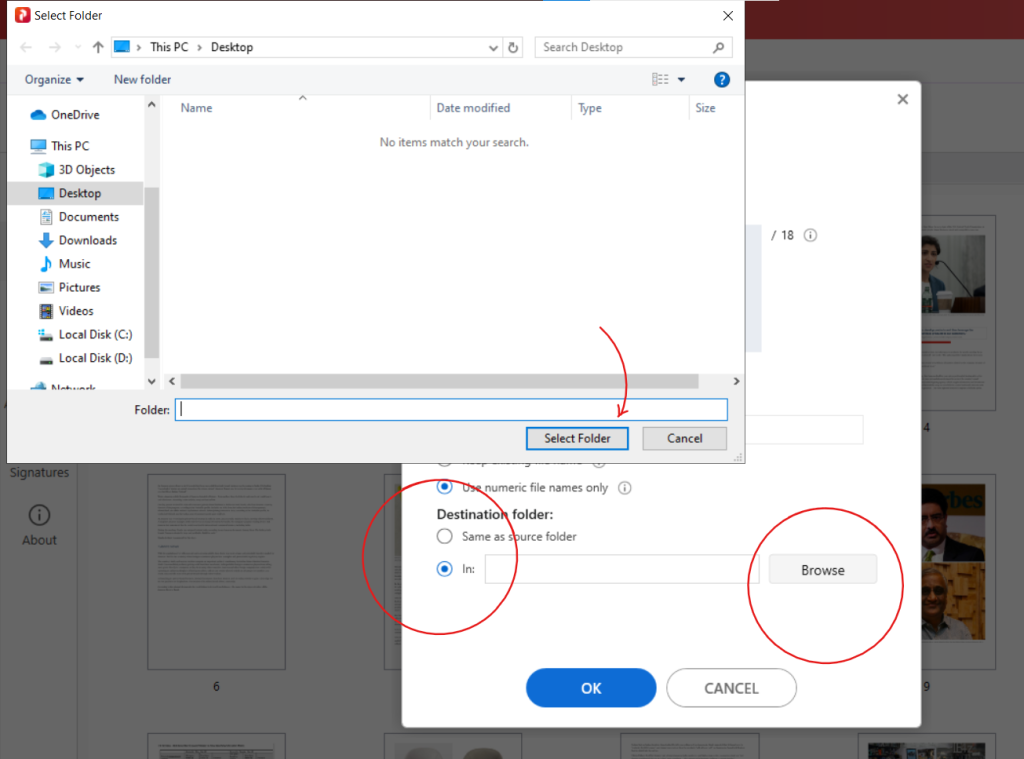This screenshot has height=759, width=1024.
Task: Select the Same as source folder radio button
Action: click(x=444, y=536)
